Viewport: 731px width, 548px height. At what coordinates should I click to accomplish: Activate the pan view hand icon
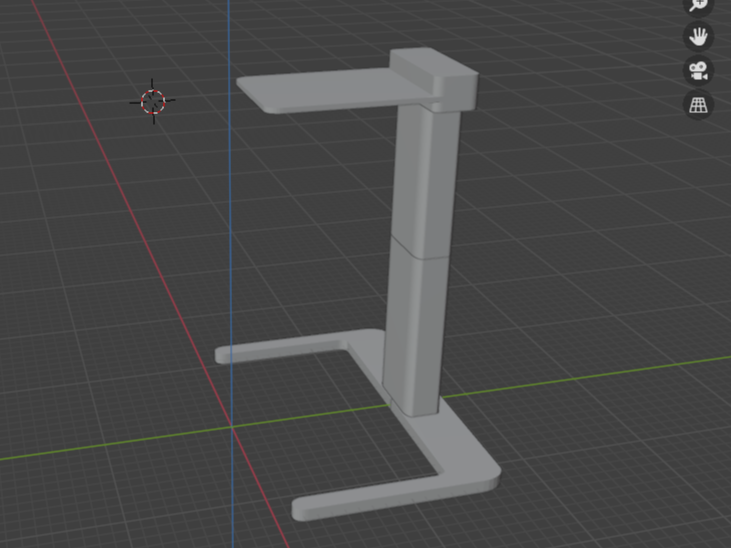pyautogui.click(x=698, y=36)
